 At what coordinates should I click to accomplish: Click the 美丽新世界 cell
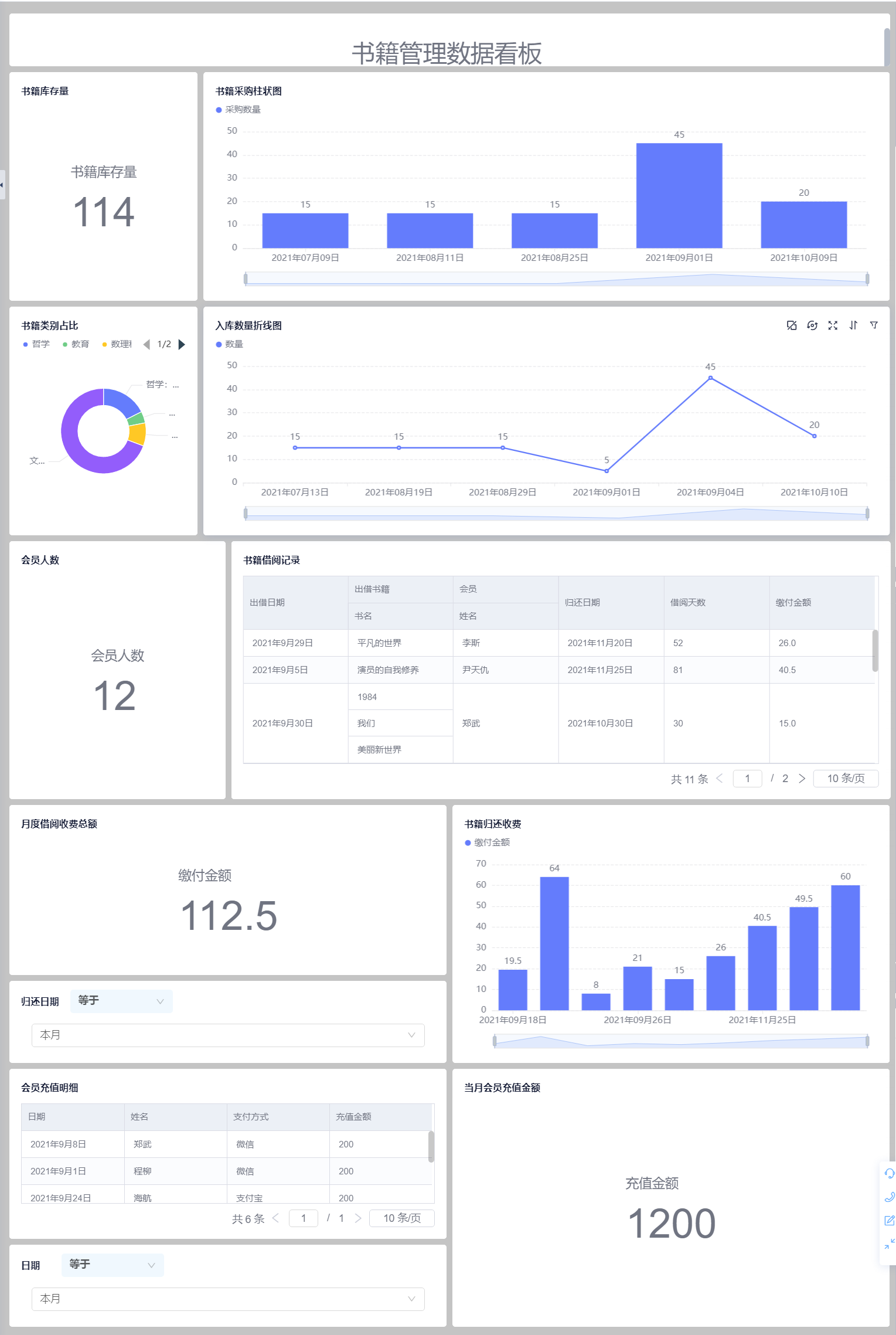coord(401,750)
